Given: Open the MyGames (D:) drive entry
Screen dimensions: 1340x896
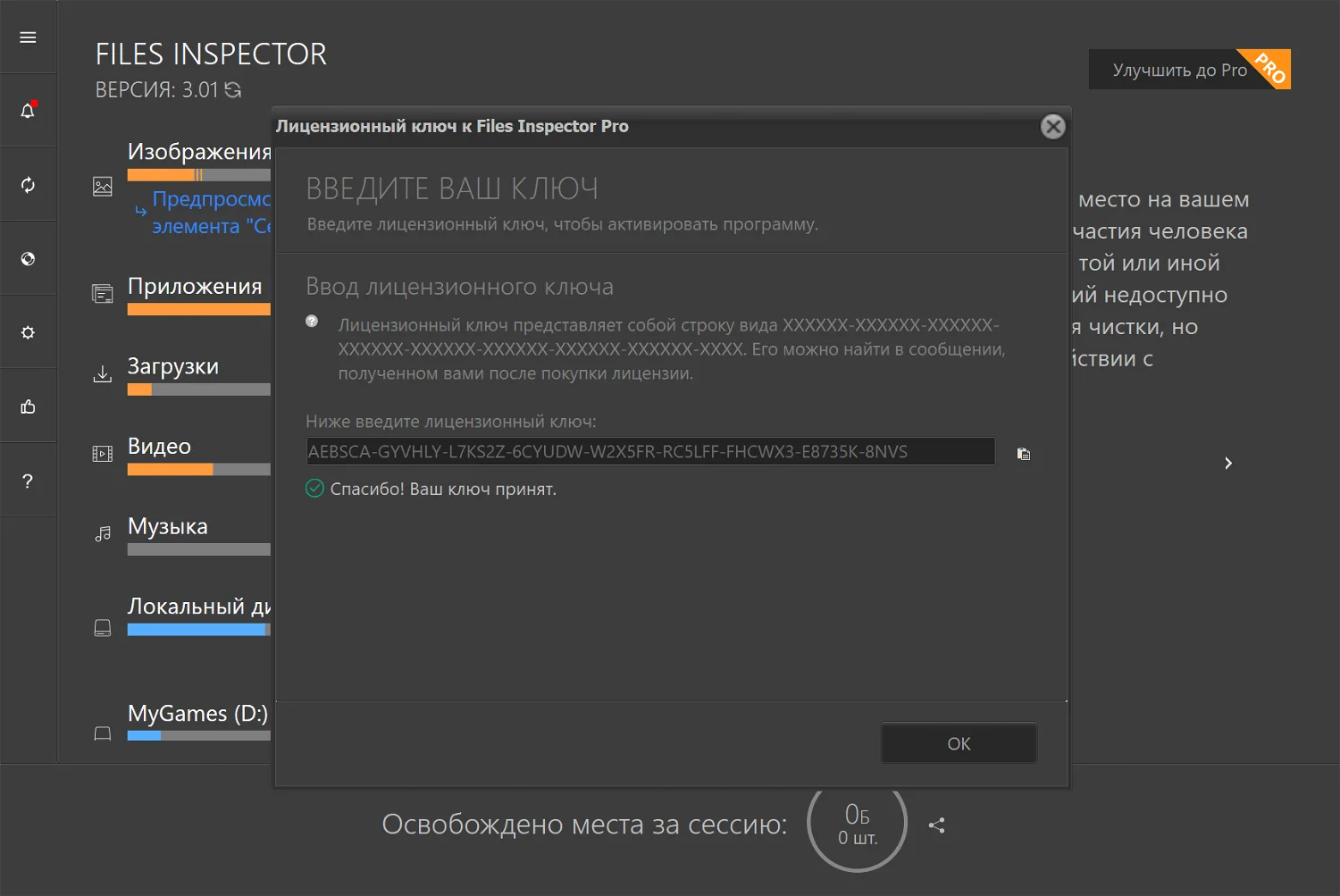Looking at the screenshot, I should point(197,713).
